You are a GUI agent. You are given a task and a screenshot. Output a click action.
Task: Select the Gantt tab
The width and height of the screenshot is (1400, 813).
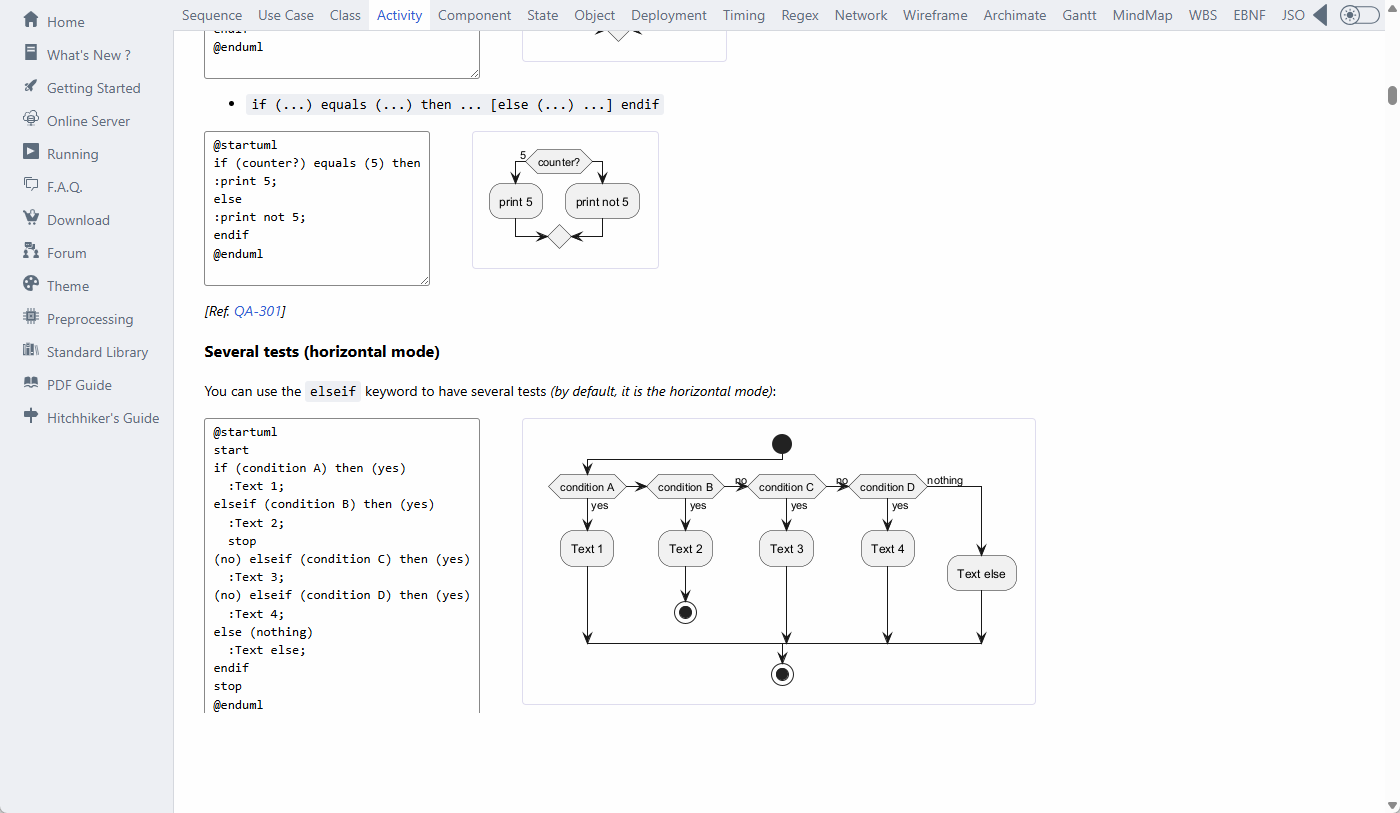tap(1080, 15)
